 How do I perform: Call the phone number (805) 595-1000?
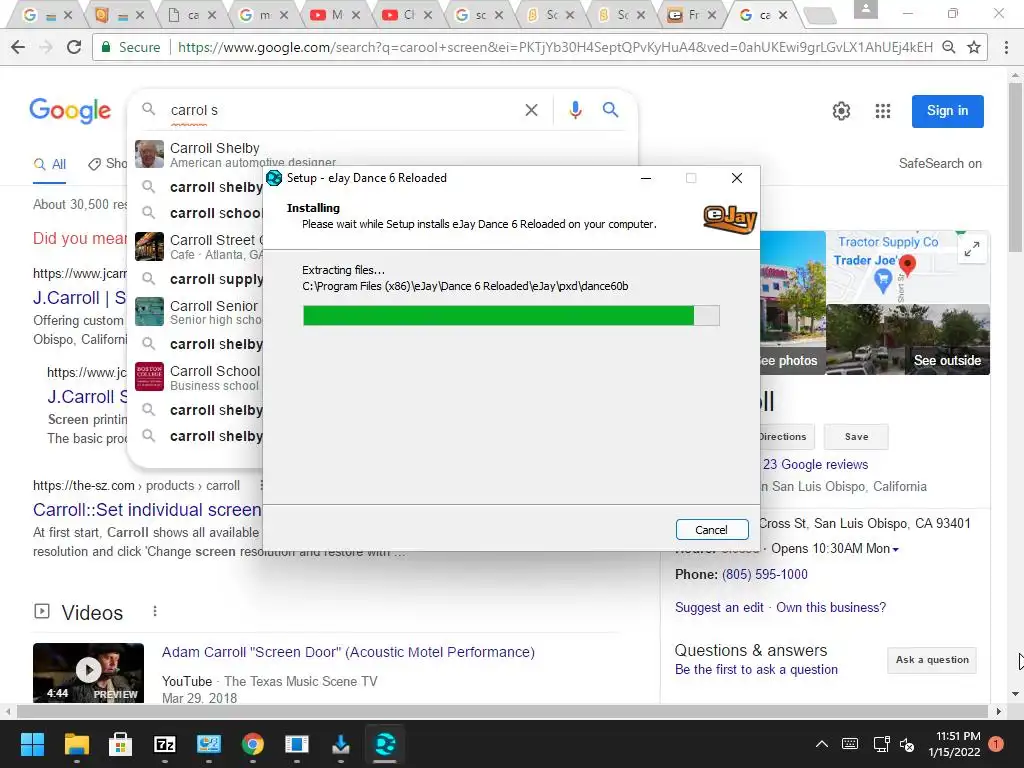click(765, 574)
